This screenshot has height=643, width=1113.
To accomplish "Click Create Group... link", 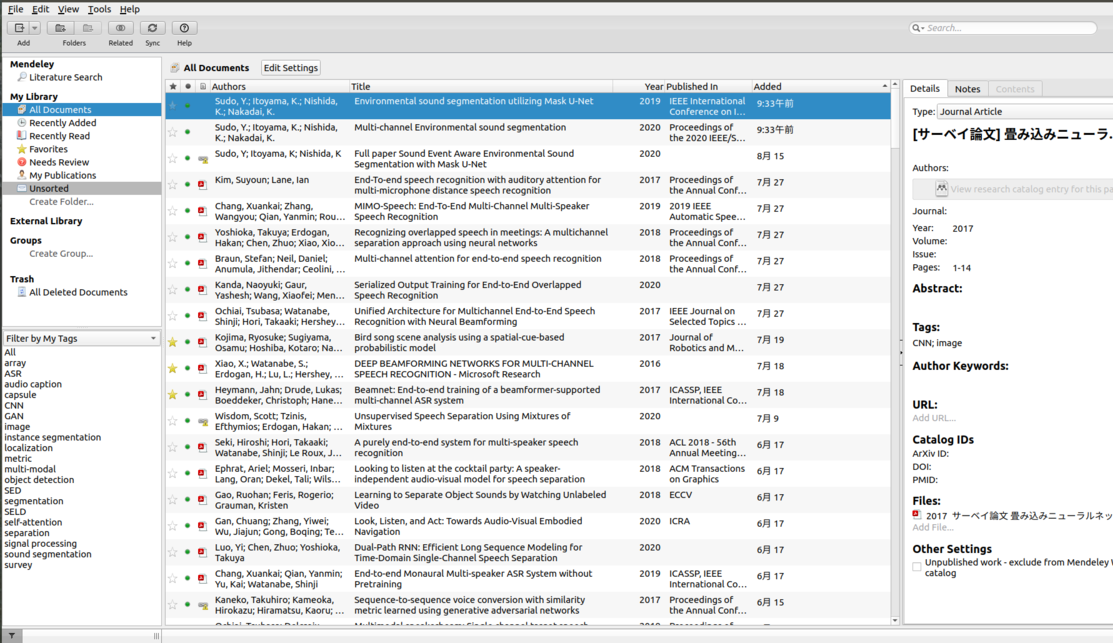I will [61, 253].
